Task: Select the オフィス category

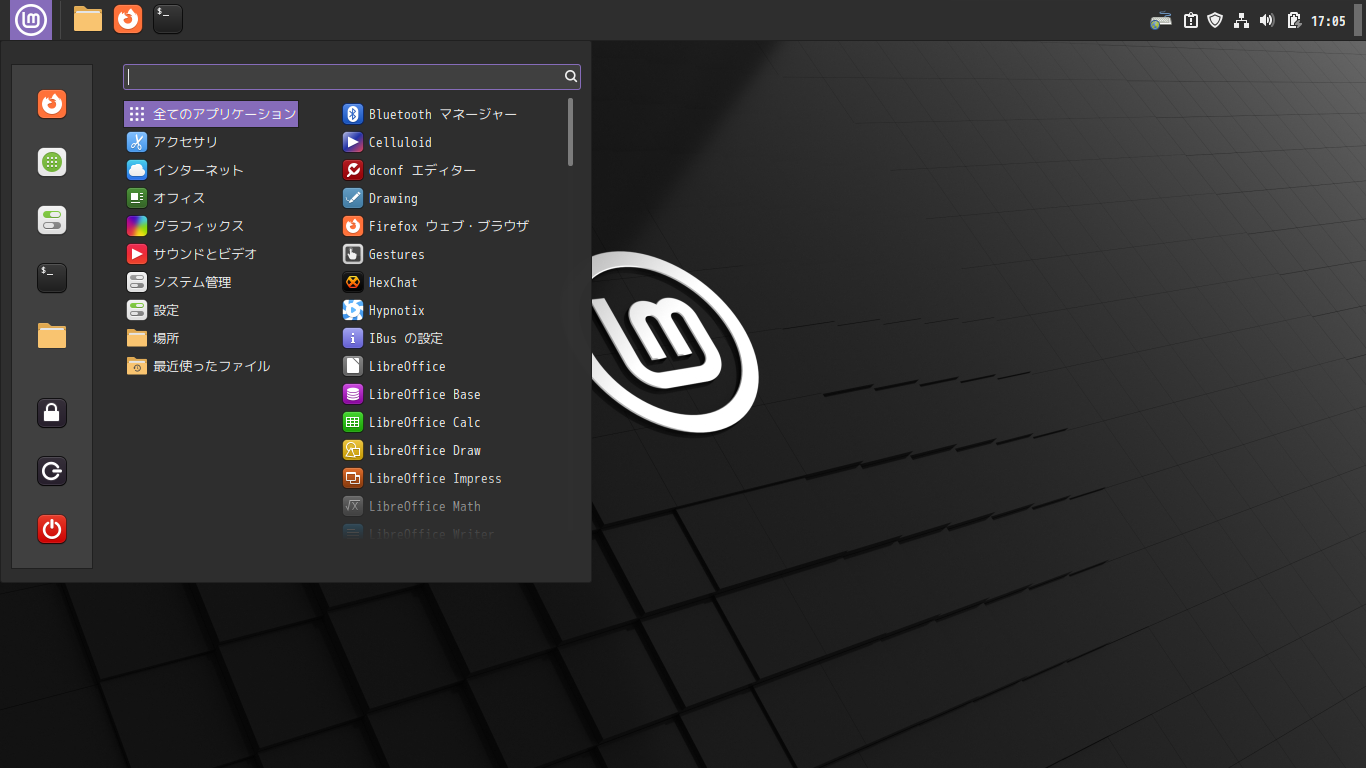Action: tap(211, 198)
